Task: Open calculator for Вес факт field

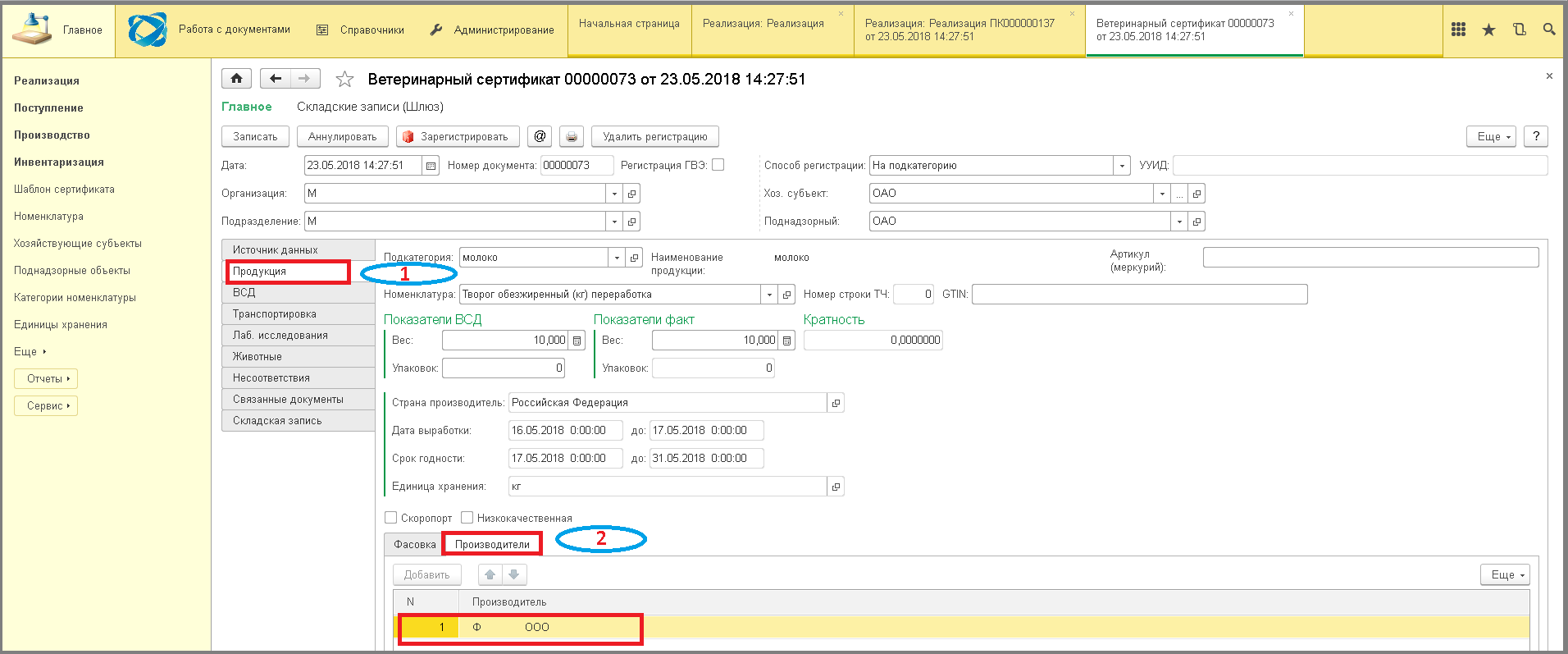Action: (786, 341)
